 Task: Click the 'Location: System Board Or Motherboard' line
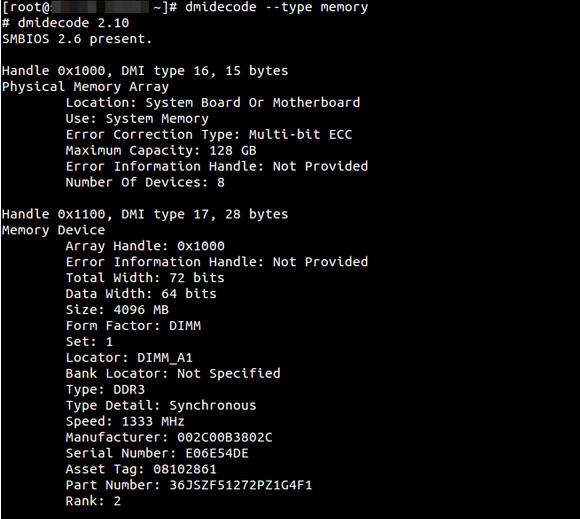[x=213, y=103]
